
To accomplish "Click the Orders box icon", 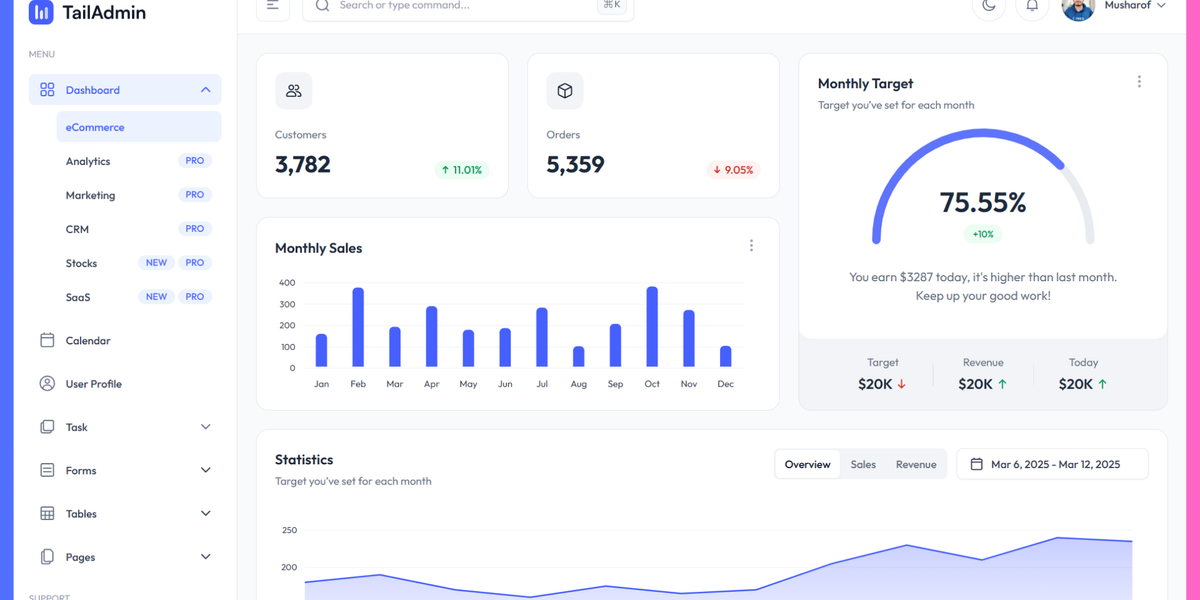I will click(564, 91).
